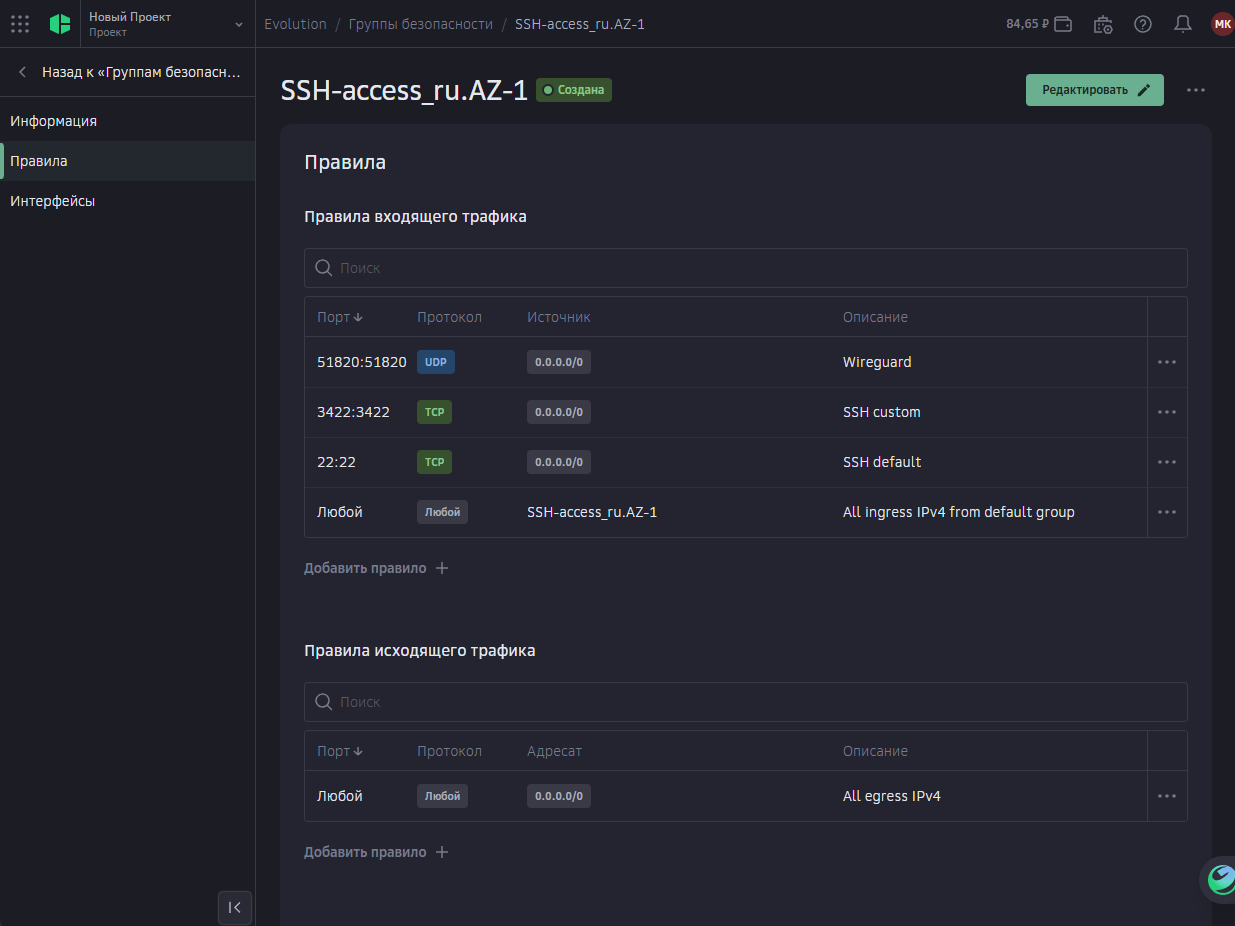Screen dimensions: 1235x926
Task: Click 0.0.0.0/0 source on Wireguard row
Action: tap(559, 362)
